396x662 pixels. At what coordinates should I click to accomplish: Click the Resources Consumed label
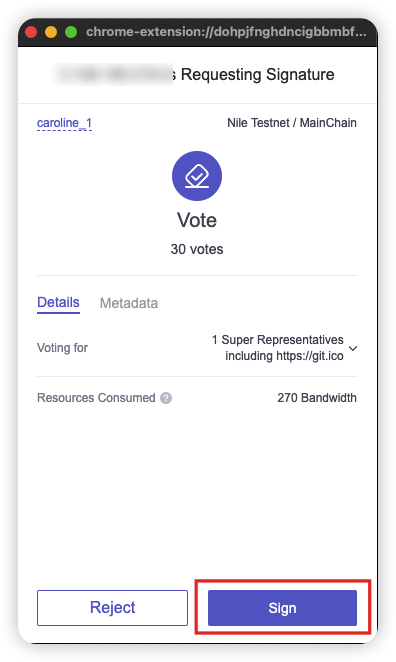click(x=96, y=398)
